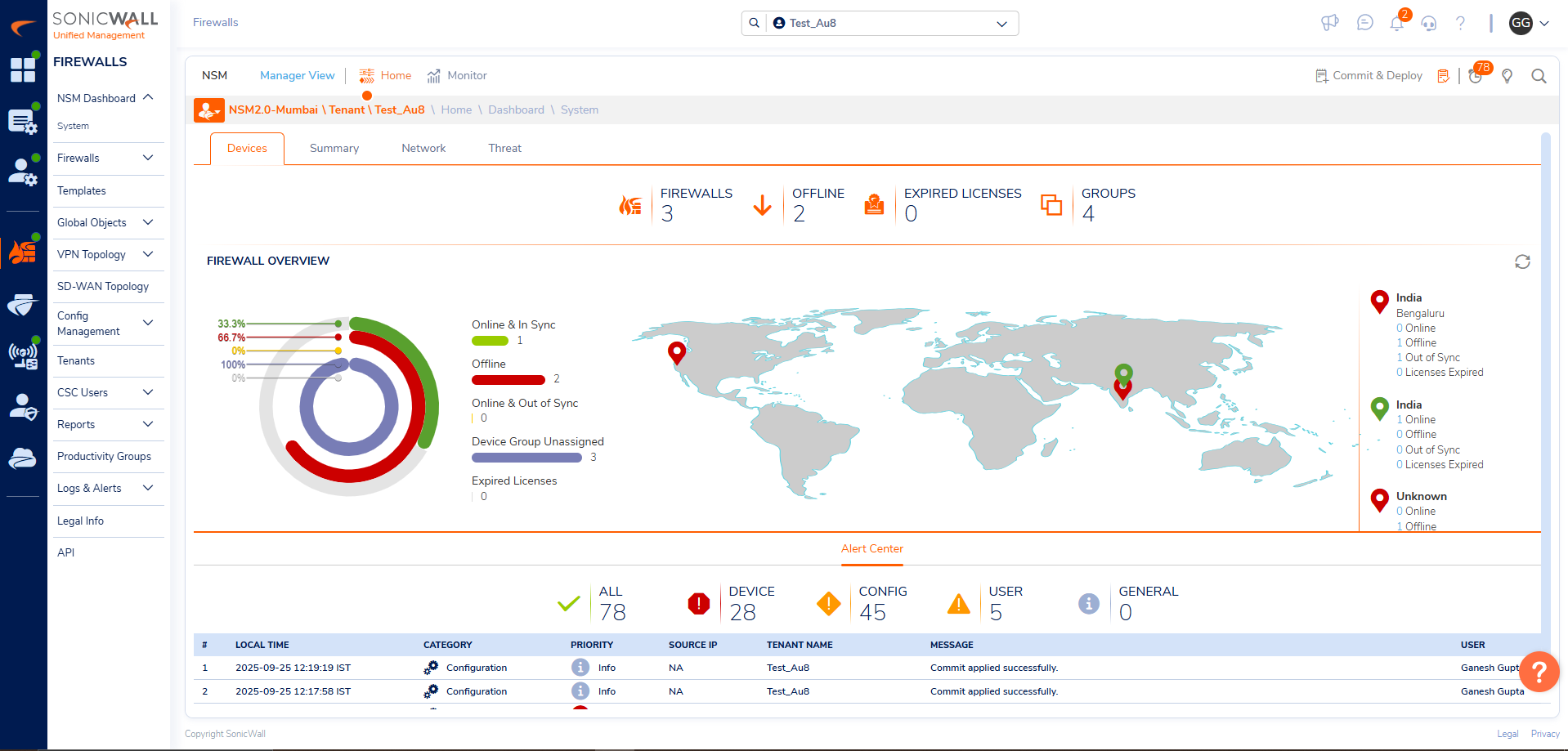Open the notifications bell icon

pos(1396,23)
